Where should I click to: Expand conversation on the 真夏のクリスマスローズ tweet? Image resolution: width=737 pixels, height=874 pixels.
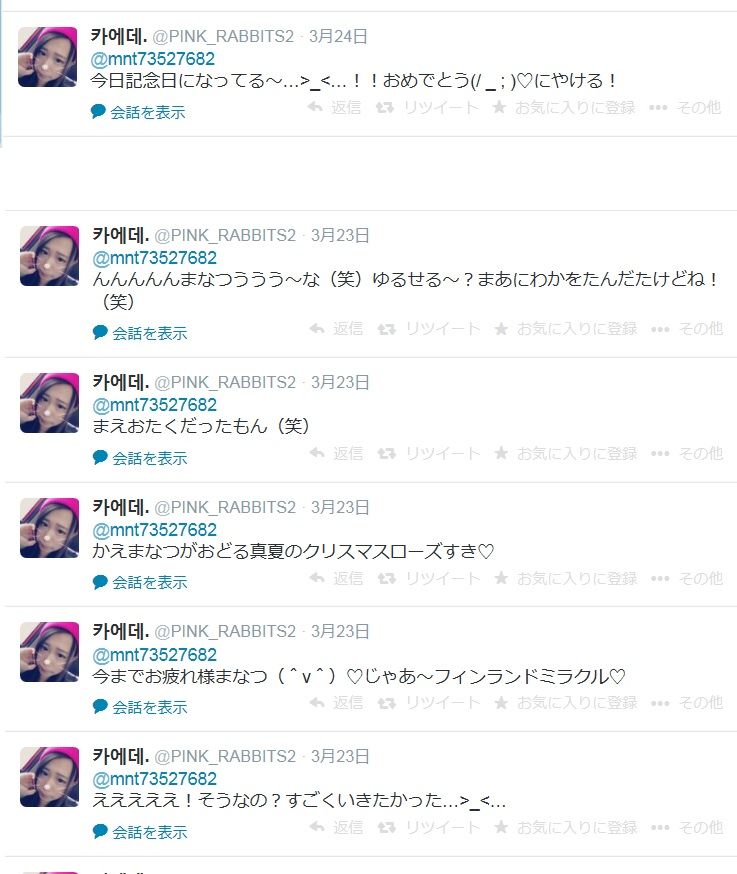tap(140, 582)
